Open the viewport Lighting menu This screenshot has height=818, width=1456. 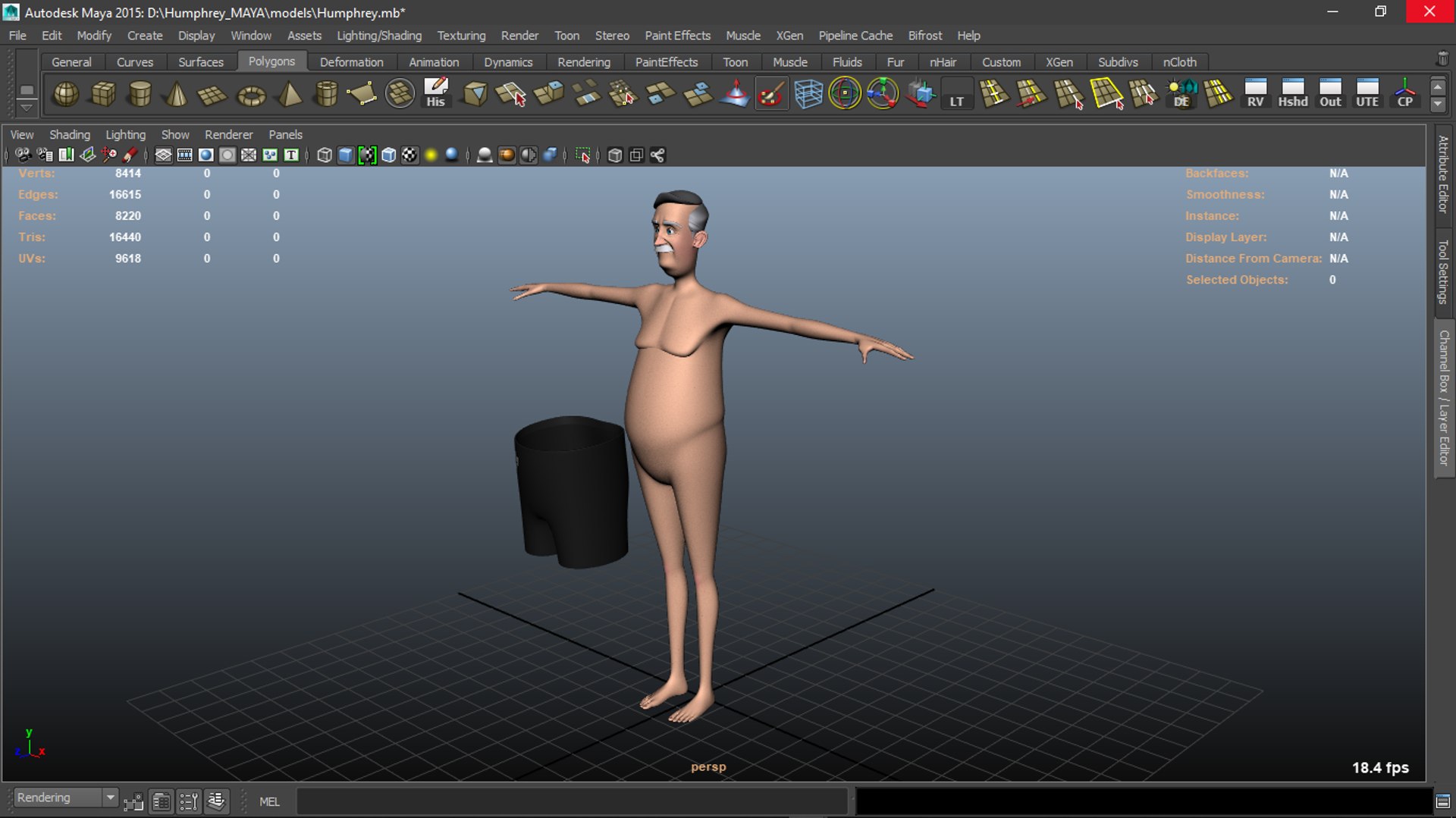point(125,135)
